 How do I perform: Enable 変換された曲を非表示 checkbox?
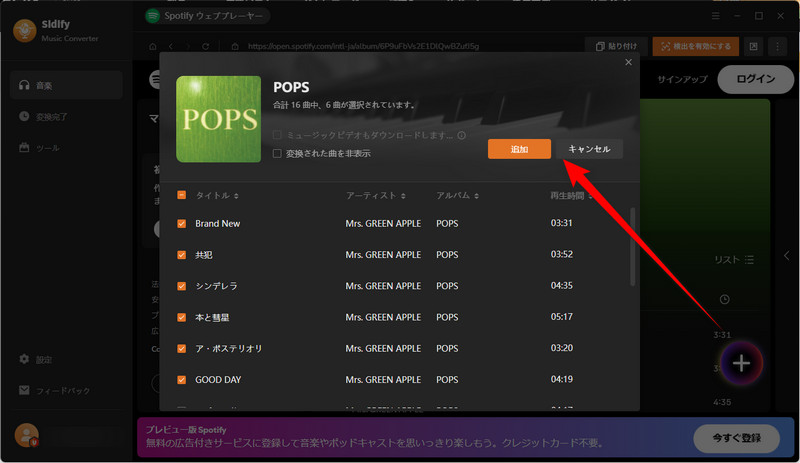pos(277,153)
